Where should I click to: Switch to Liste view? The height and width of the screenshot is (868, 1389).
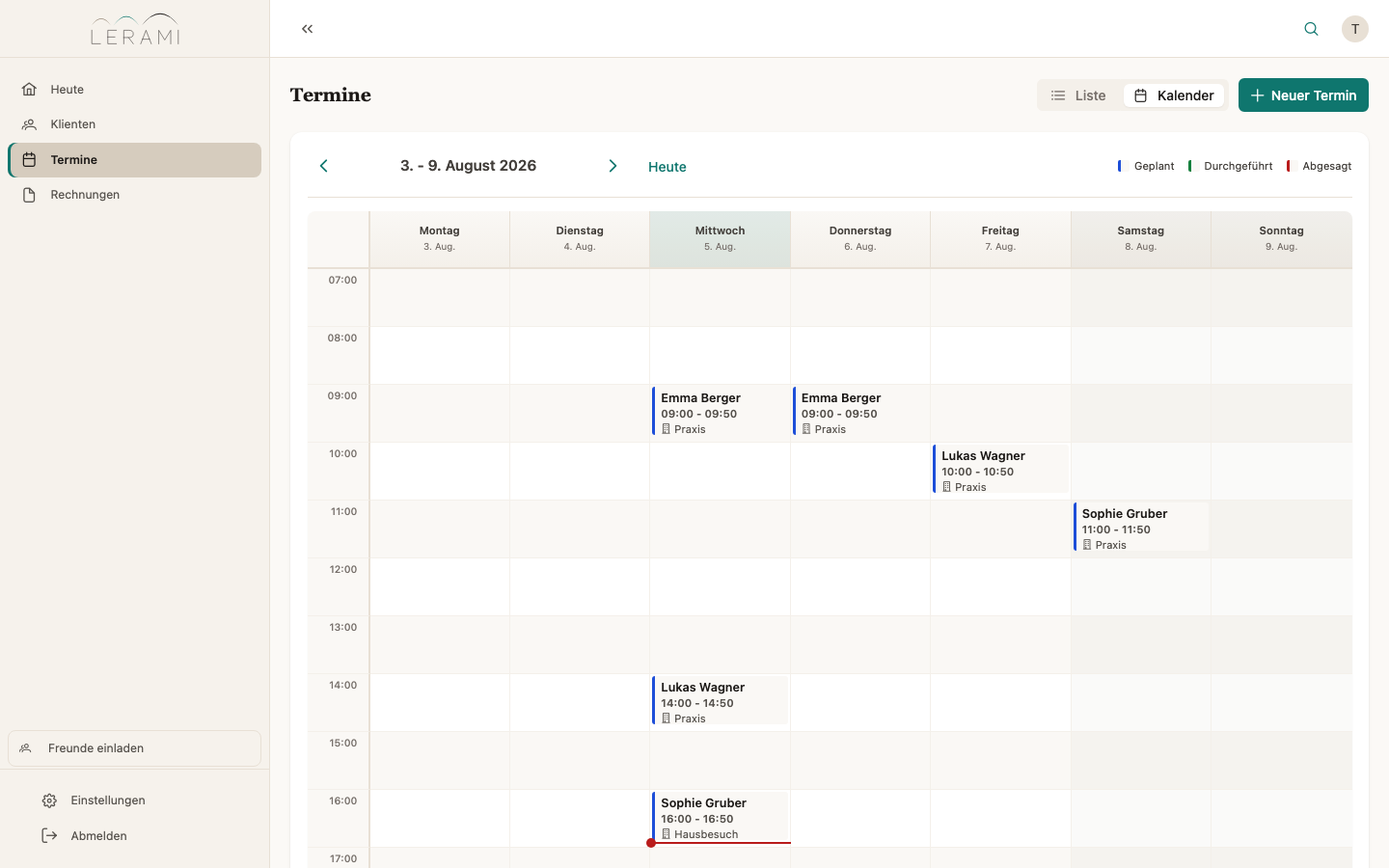coord(1079,95)
